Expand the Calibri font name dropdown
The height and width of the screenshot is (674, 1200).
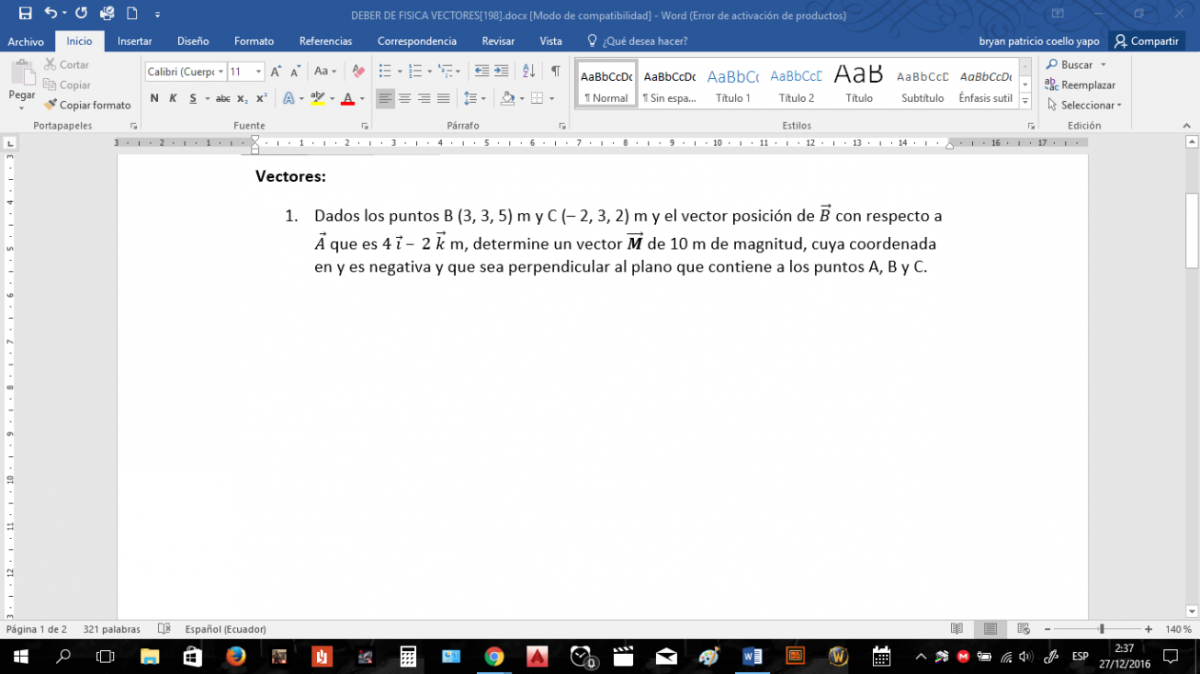click(x=220, y=72)
